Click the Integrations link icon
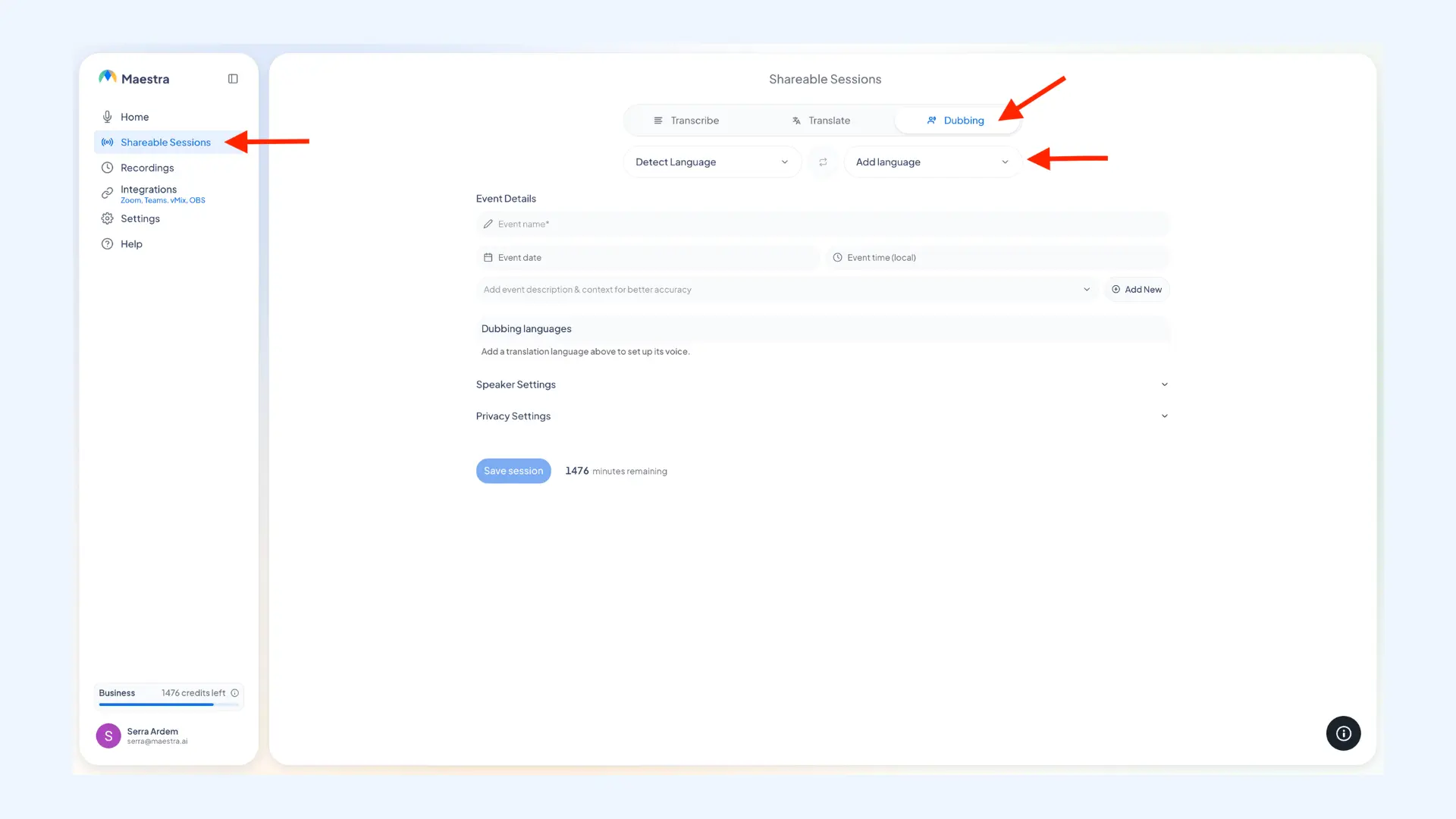 coord(107,193)
